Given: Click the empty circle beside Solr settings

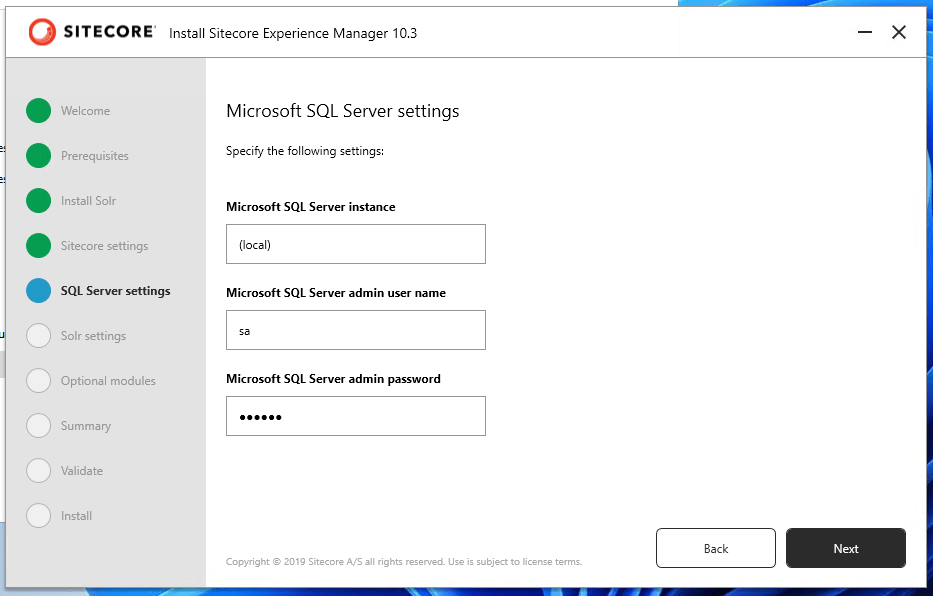Looking at the screenshot, I should 38,336.
